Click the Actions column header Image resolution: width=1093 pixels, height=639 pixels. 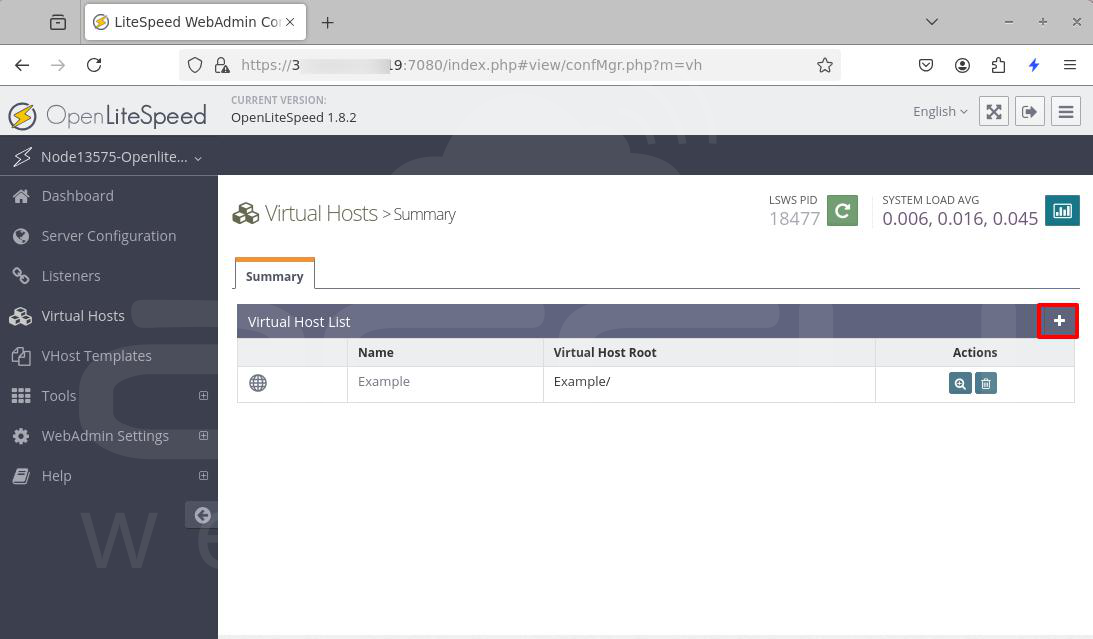(974, 353)
